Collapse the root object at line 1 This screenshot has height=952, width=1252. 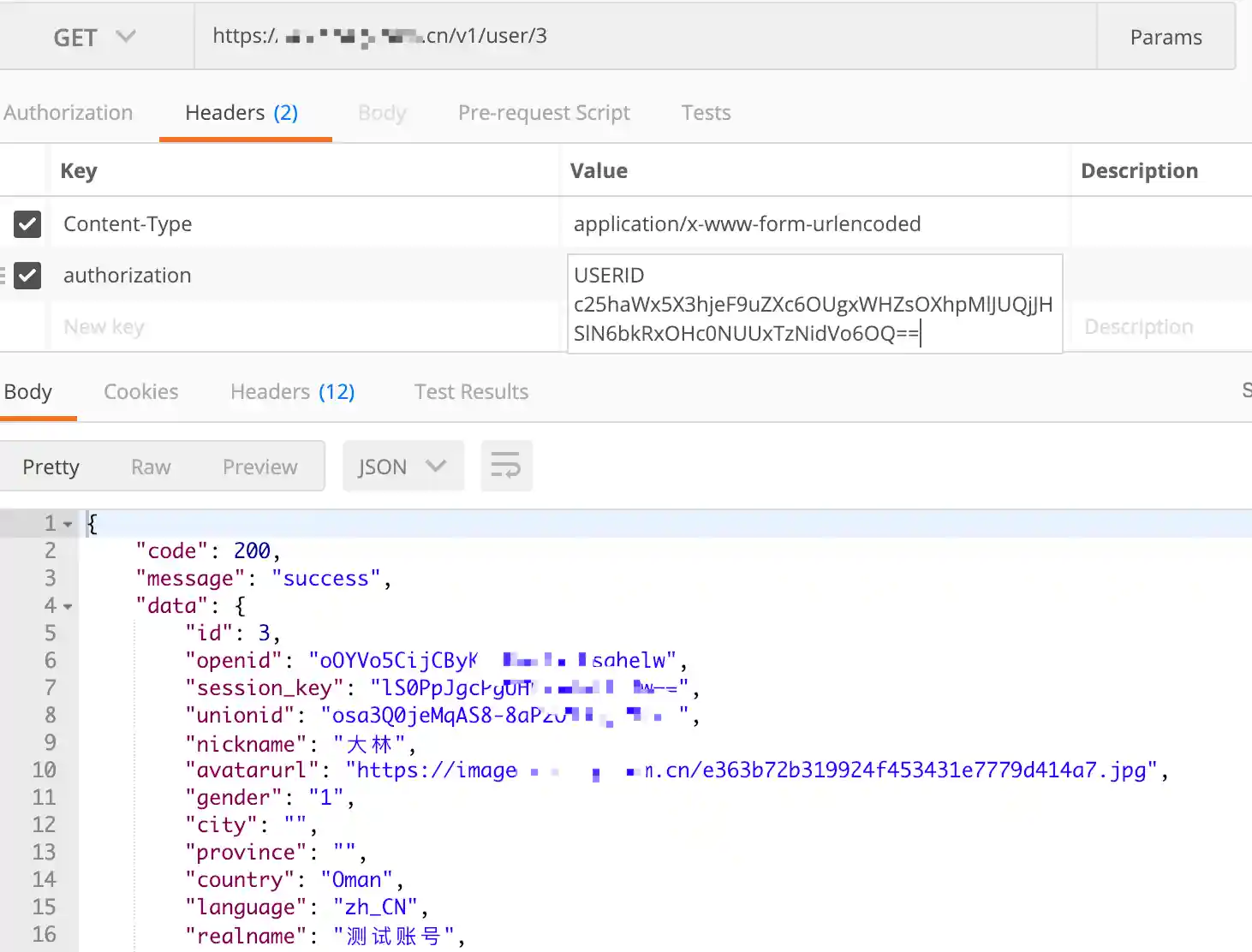(x=68, y=524)
